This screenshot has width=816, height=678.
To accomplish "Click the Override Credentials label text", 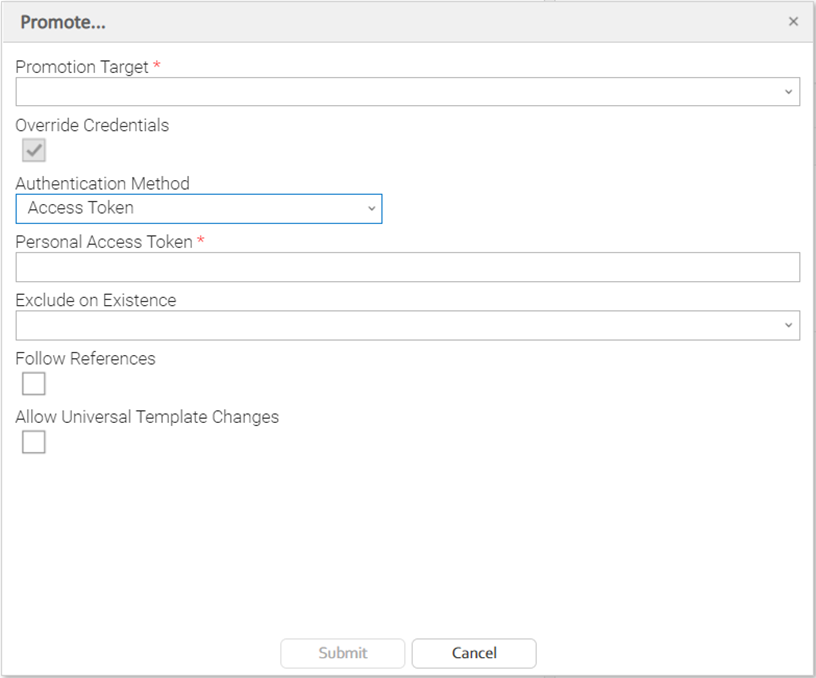I will 92,126.
